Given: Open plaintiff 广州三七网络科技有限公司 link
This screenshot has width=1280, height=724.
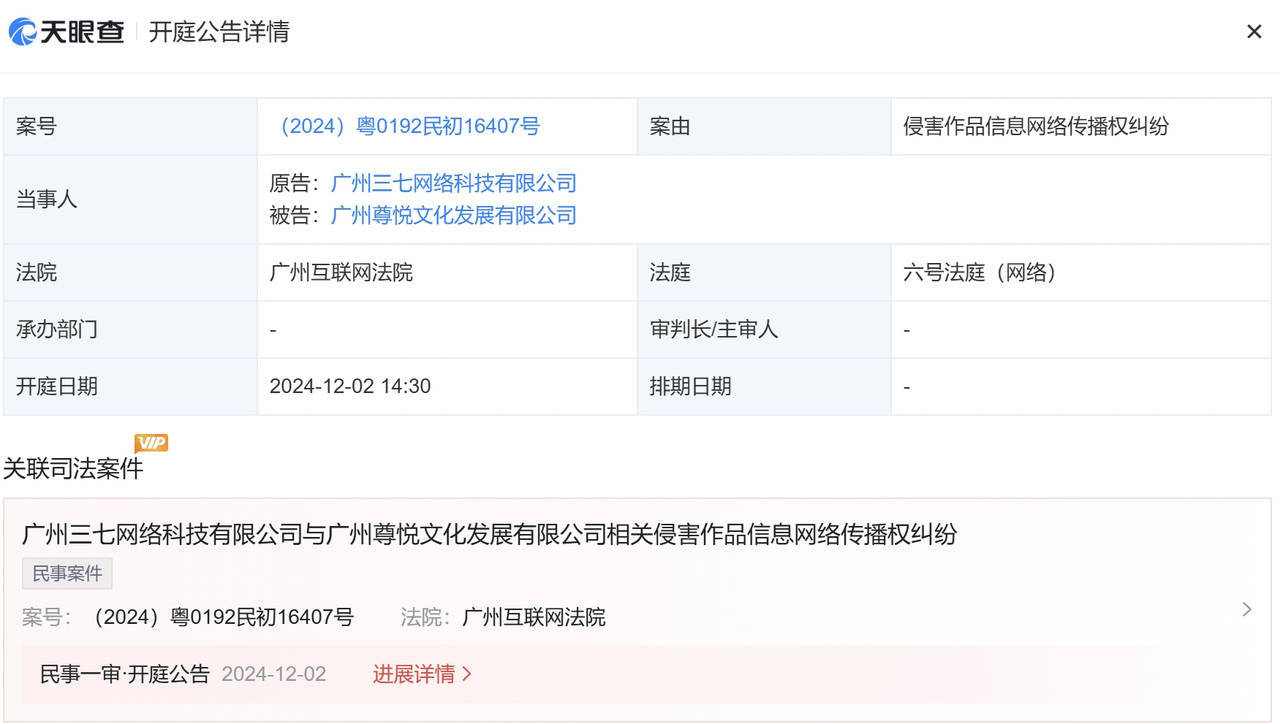Looking at the screenshot, I should (454, 183).
